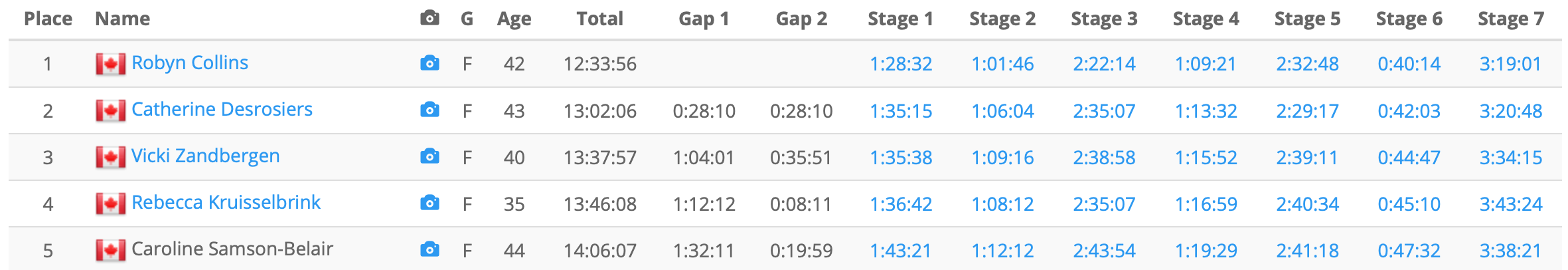This screenshot has height=270, width=1568.
Task: Click the Canadian flag beside Robyn Collins
Action: tap(110, 64)
